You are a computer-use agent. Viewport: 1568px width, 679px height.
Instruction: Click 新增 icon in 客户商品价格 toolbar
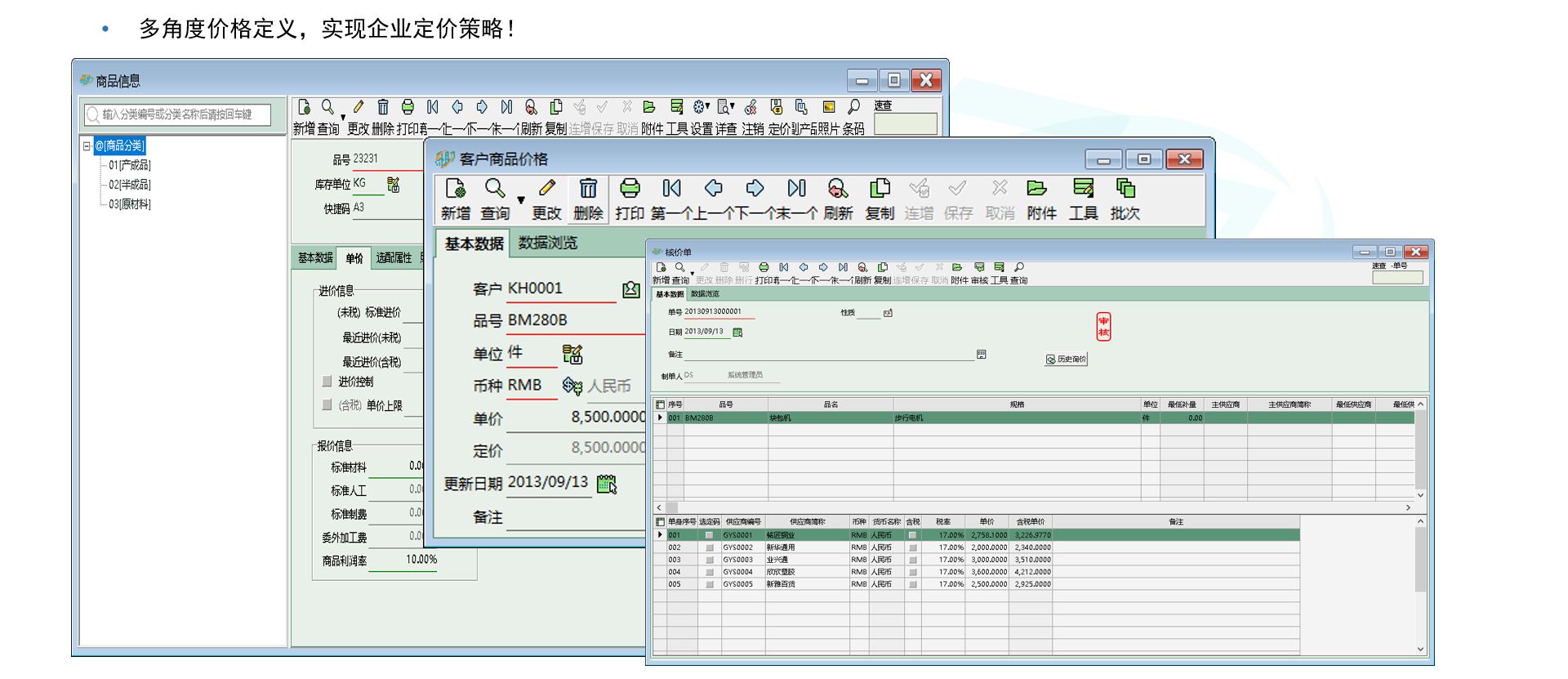pos(456,190)
